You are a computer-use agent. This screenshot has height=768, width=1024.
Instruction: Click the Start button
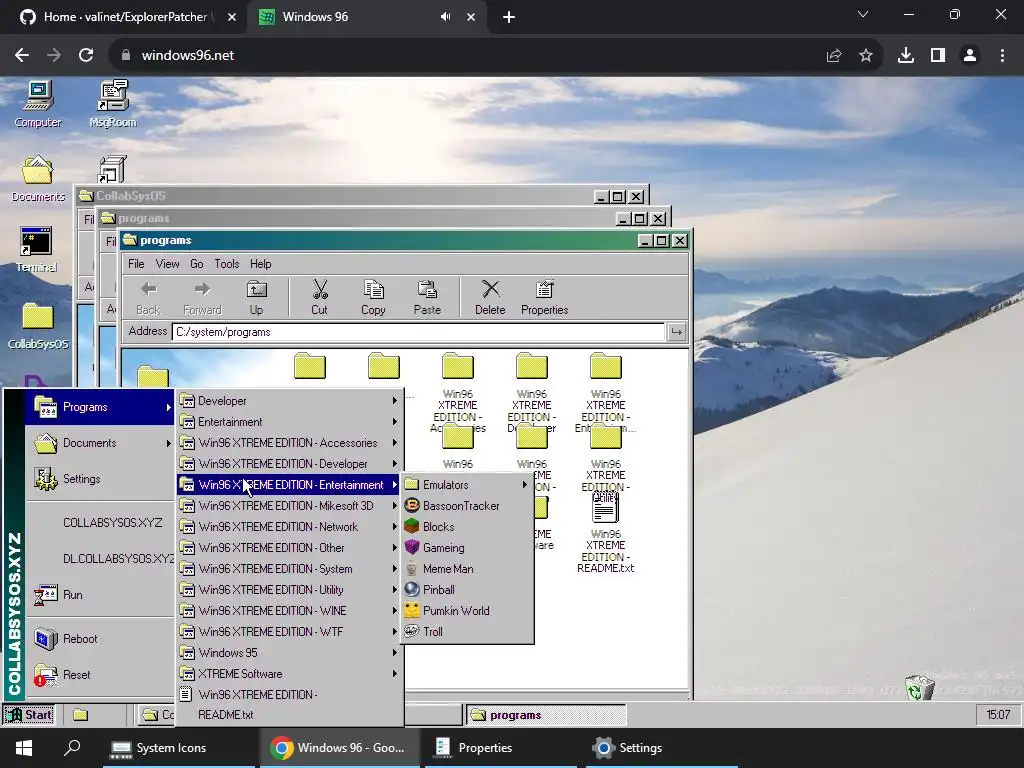tap(29, 714)
